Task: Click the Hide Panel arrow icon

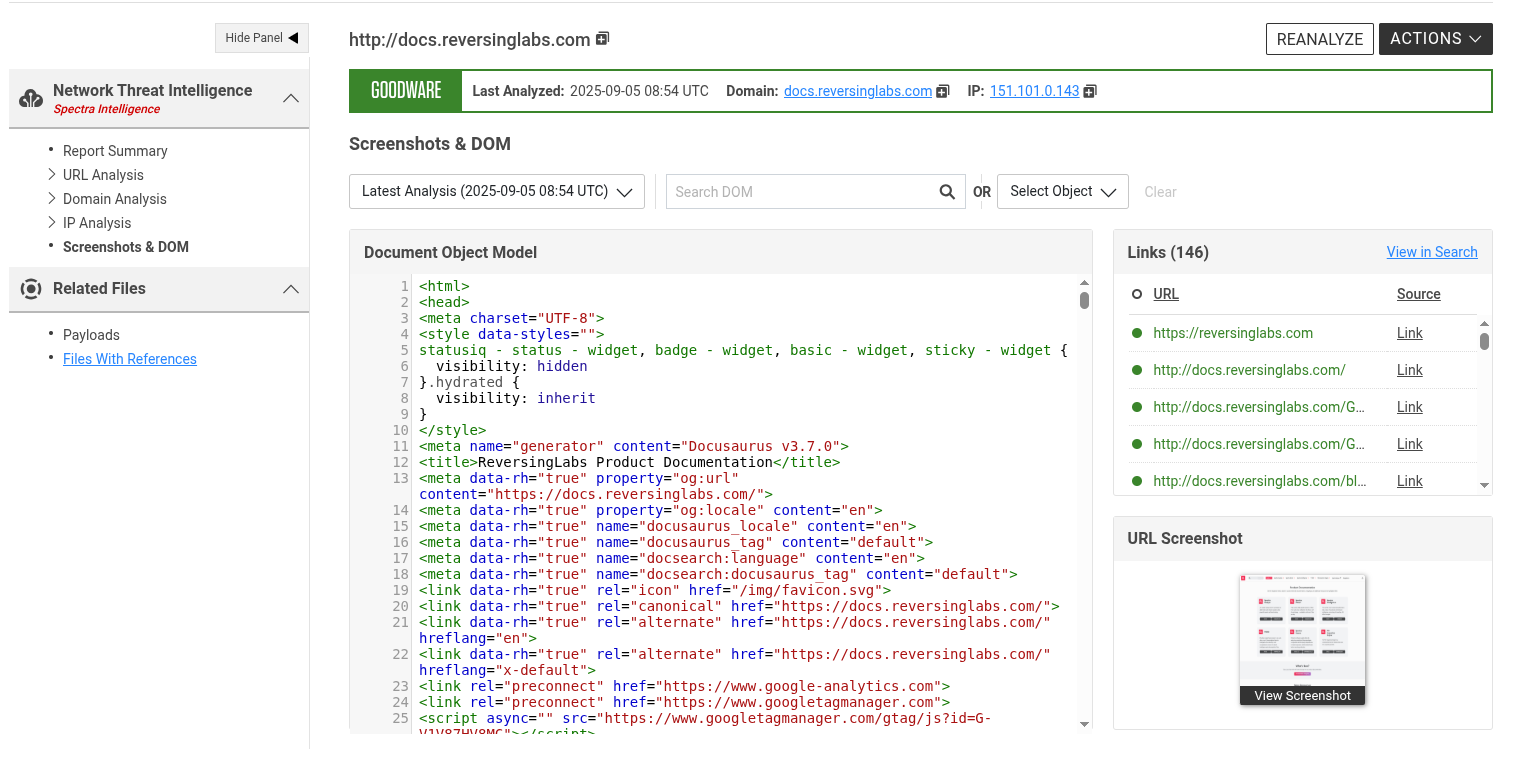Action: [x=293, y=38]
